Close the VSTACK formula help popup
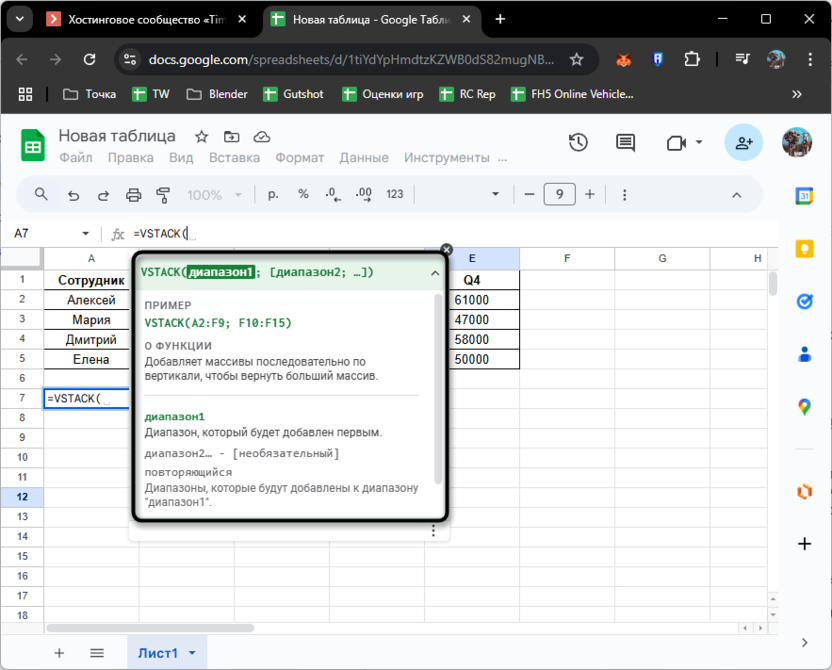 point(447,250)
